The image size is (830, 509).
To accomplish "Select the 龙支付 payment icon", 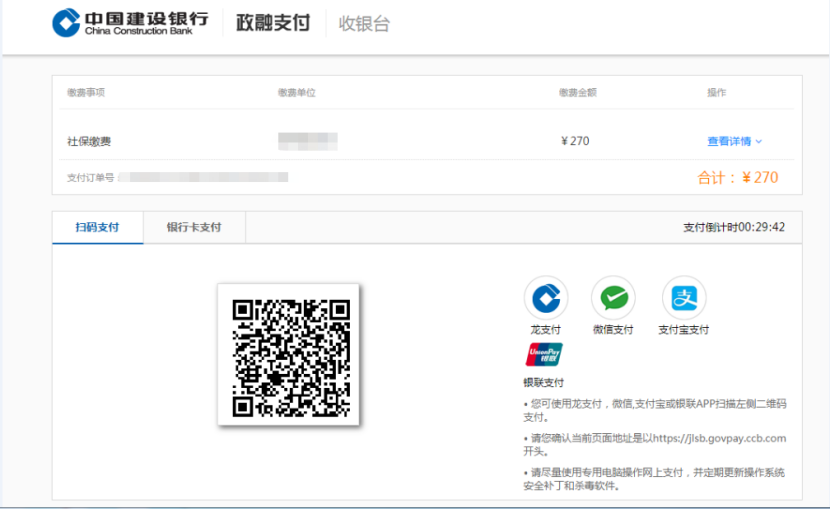I will tap(546, 298).
